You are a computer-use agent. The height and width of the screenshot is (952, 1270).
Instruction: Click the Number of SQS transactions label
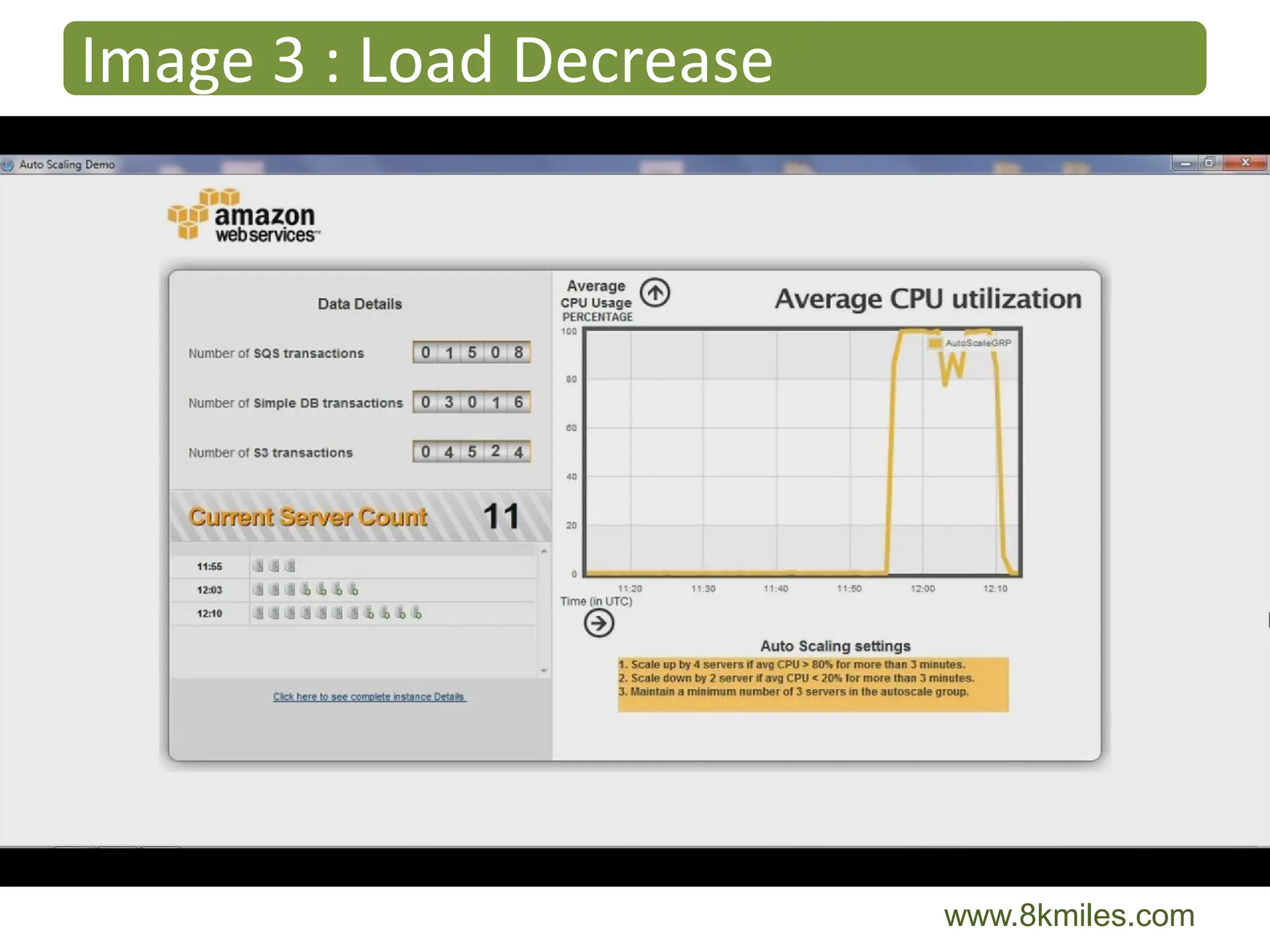[x=276, y=353]
